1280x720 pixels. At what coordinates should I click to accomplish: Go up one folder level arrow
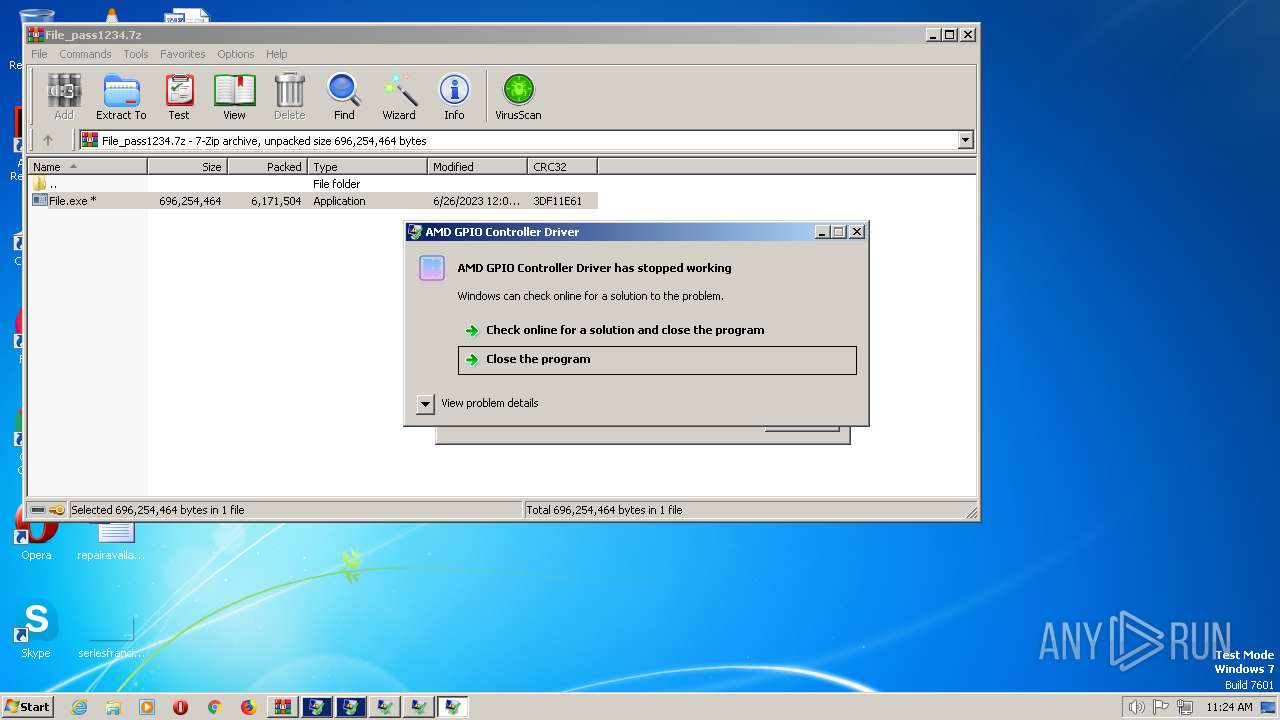[x=47, y=141]
